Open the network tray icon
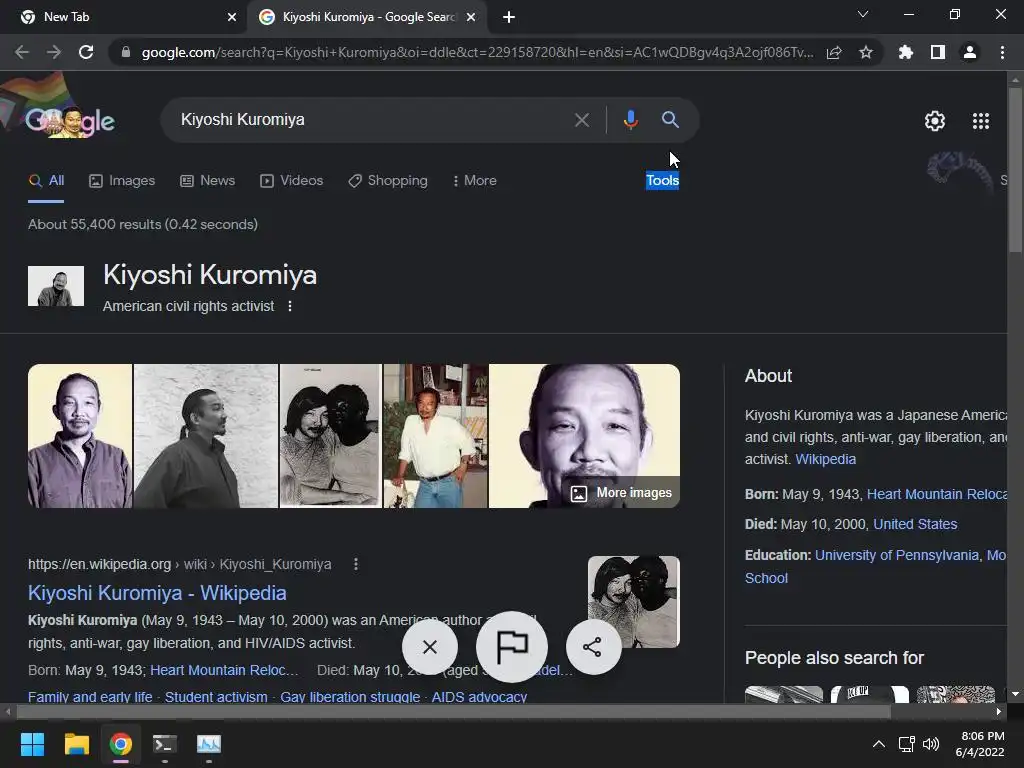1024x768 pixels. 906,744
